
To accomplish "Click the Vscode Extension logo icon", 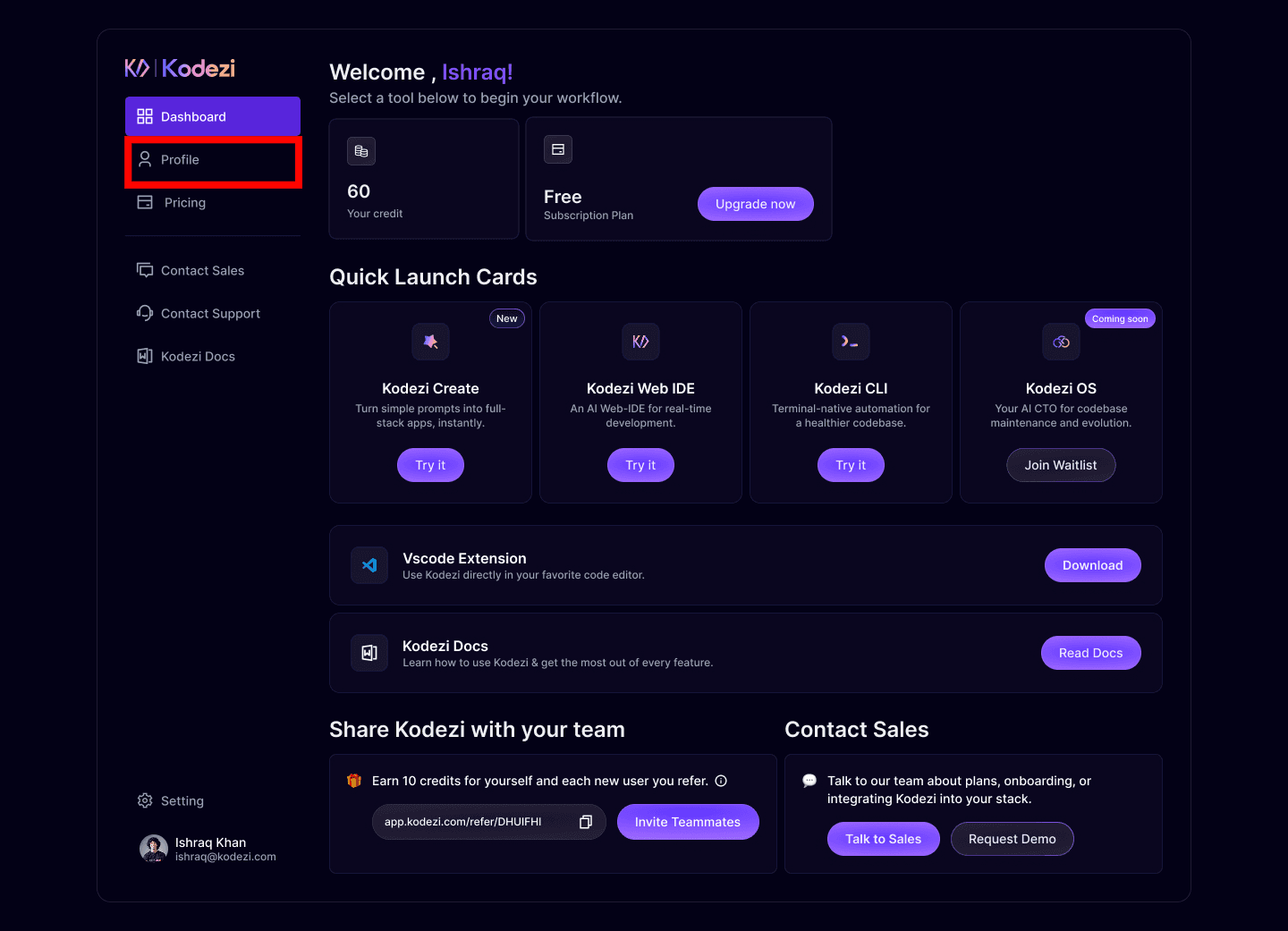I will (369, 565).
